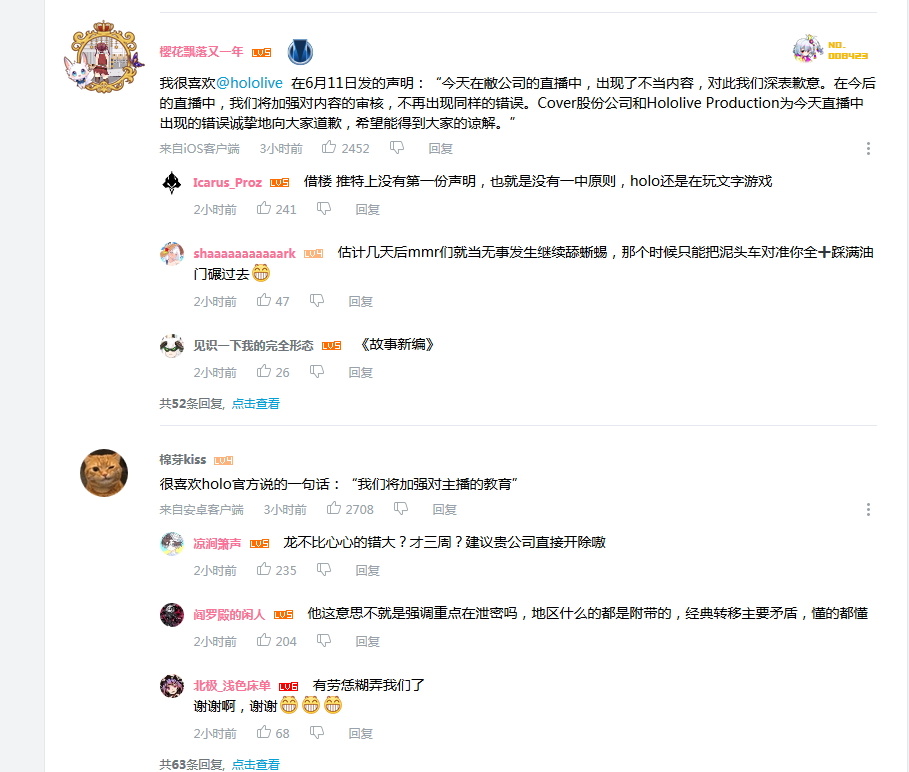The image size is (909, 772).
Task: Open username Icarus_Proz's profile
Action: pos(227,183)
